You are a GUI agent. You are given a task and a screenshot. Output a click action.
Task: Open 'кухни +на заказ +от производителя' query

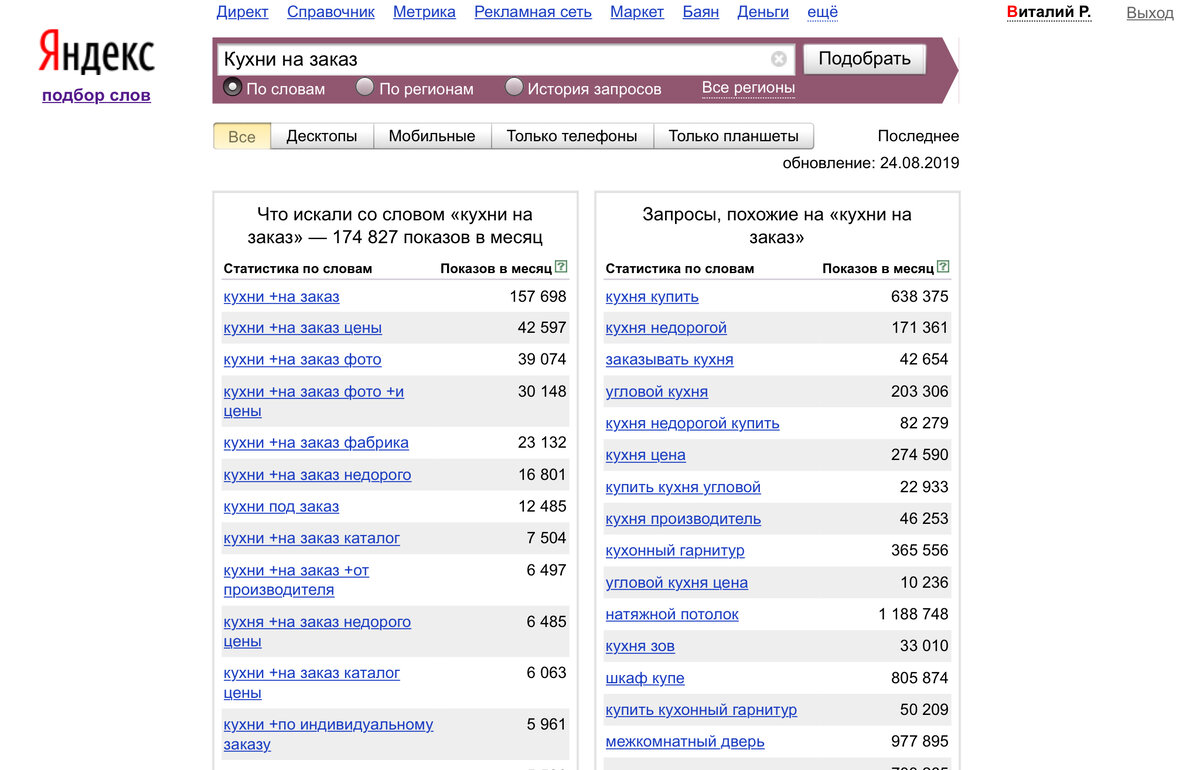[x=296, y=580]
